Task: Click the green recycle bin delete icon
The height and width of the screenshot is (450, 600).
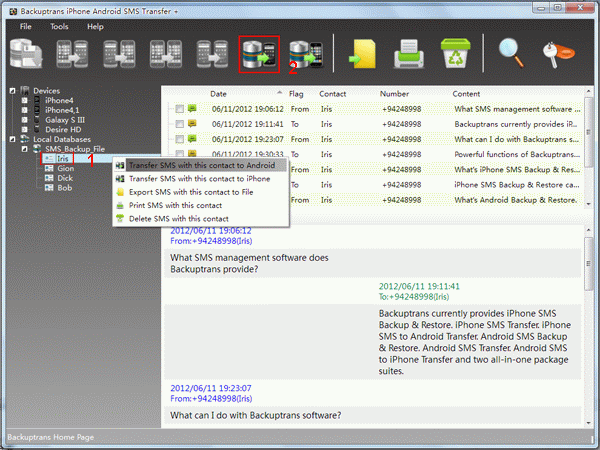Action: pos(455,53)
